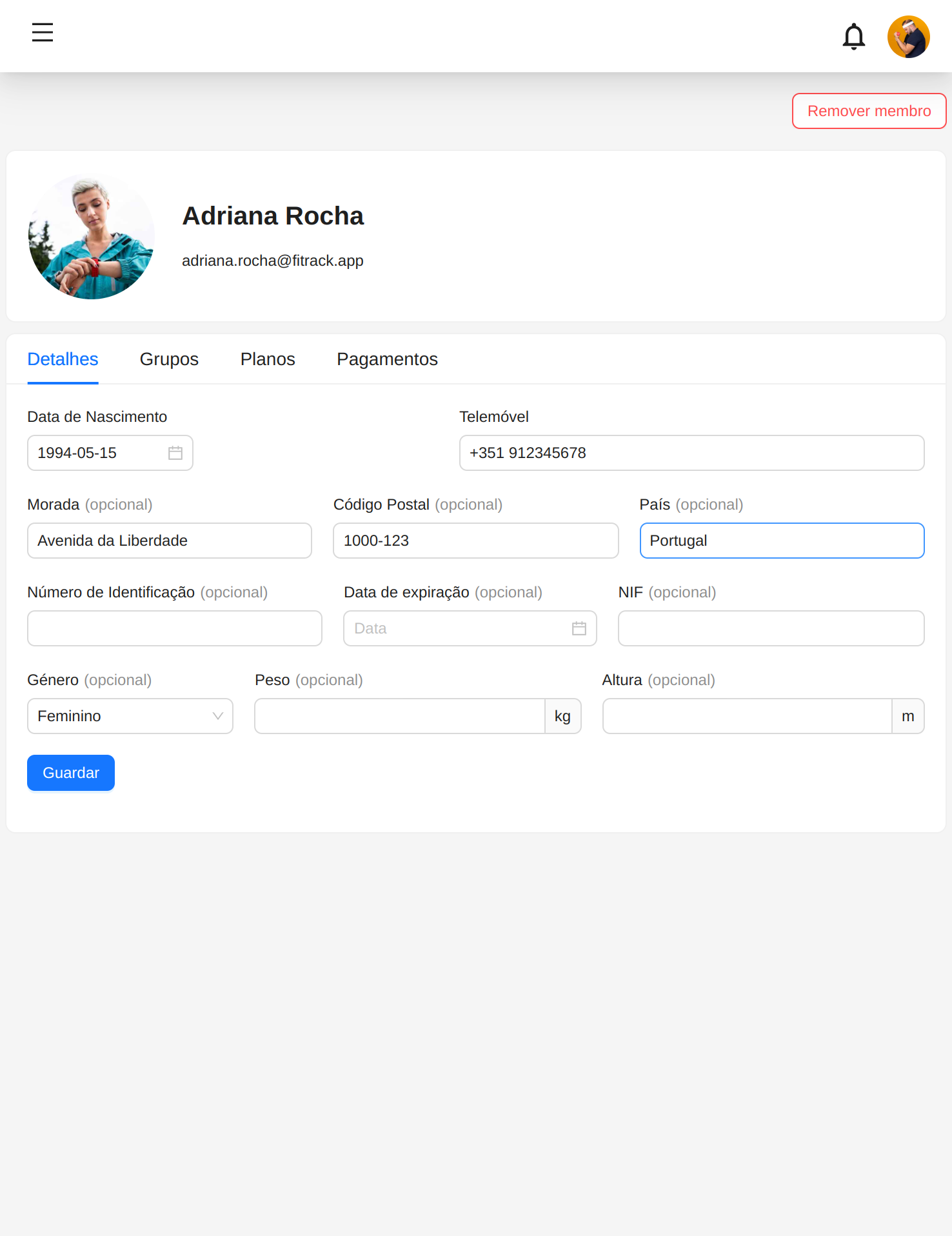
Task: Click the email adriana.rocha@fitrack.app
Action: click(273, 261)
